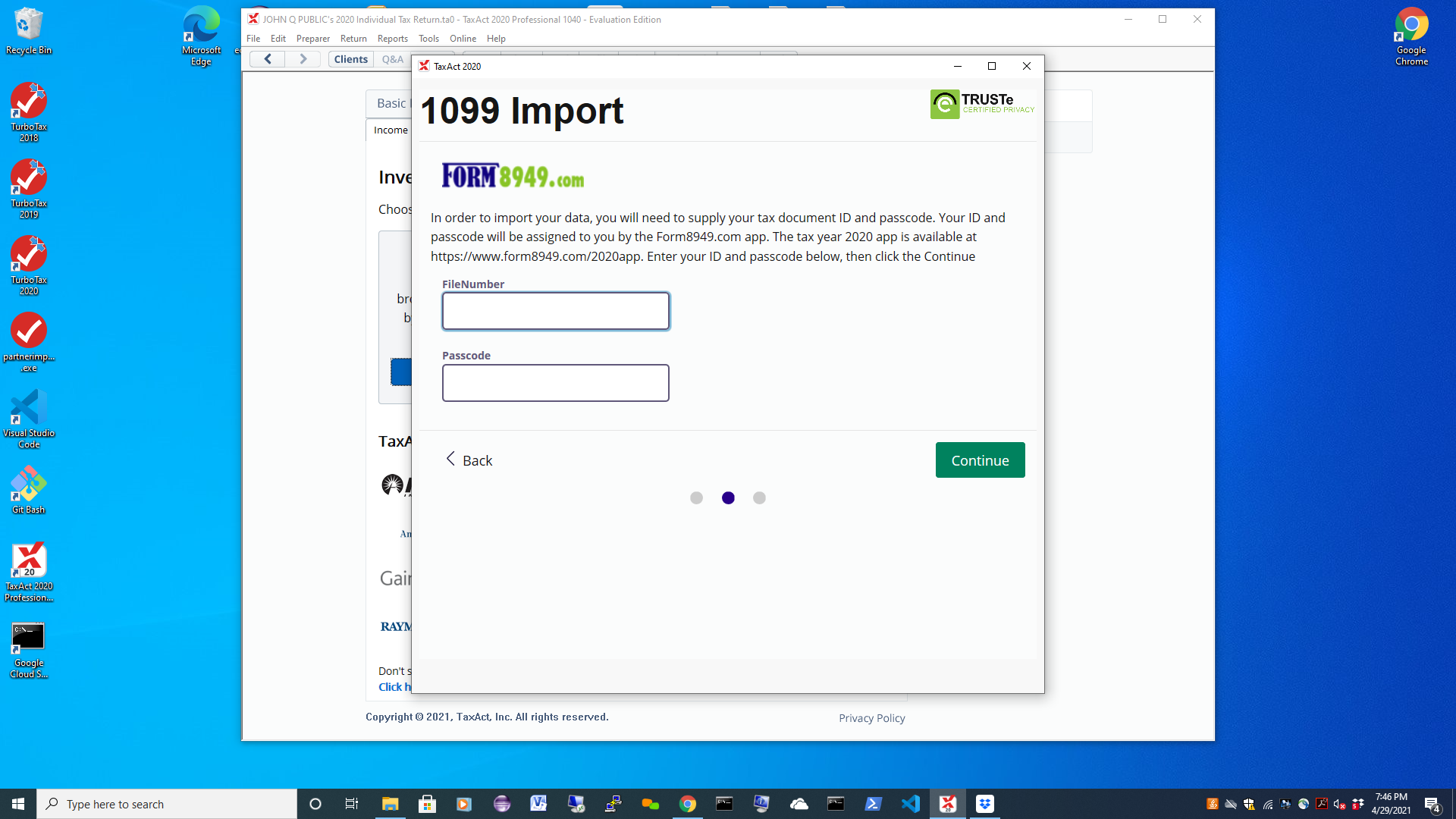This screenshot has width=1456, height=819.
Task: Click the Passcode input field
Action: point(555,383)
